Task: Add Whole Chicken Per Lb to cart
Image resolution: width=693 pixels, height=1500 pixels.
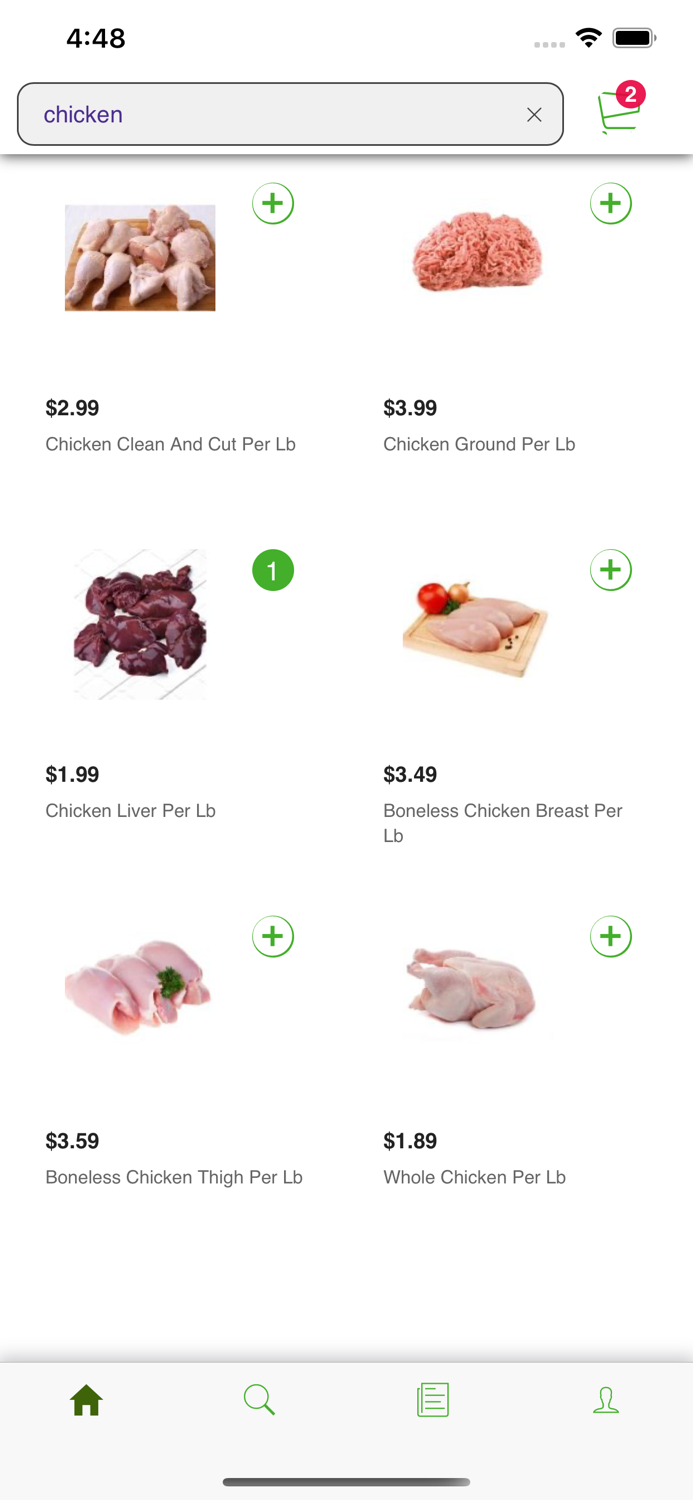Action: click(611, 936)
